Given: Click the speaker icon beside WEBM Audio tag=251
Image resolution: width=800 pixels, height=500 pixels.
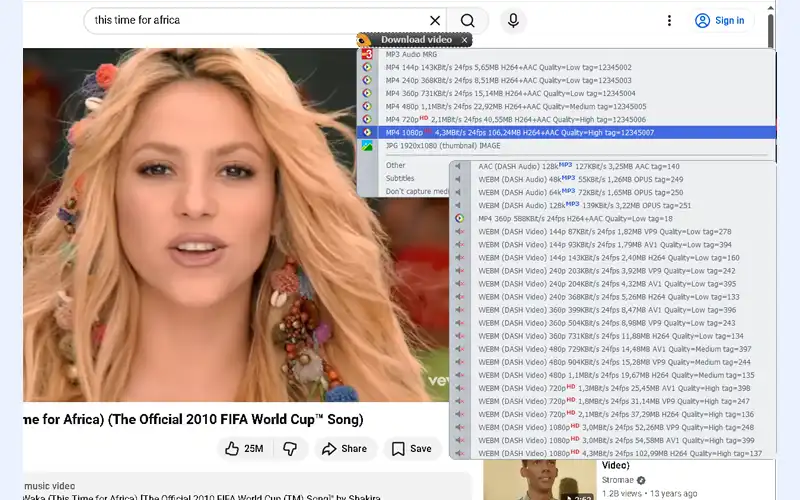Looking at the screenshot, I should [x=458, y=206].
